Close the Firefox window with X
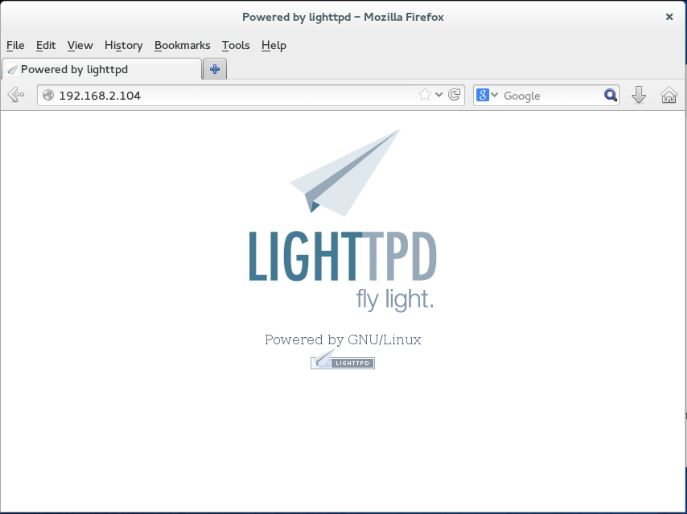 669,17
